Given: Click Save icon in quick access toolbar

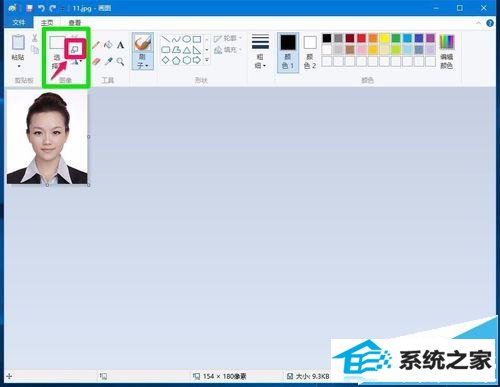Looking at the screenshot, I should point(30,8).
